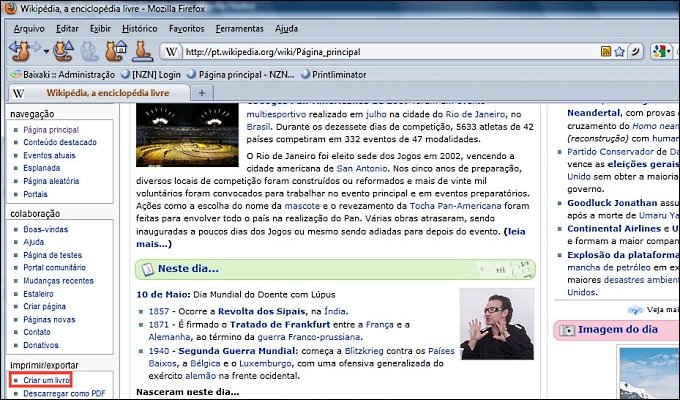Click Descarregar como PDF link
The height and width of the screenshot is (400, 680).
pos(65,393)
